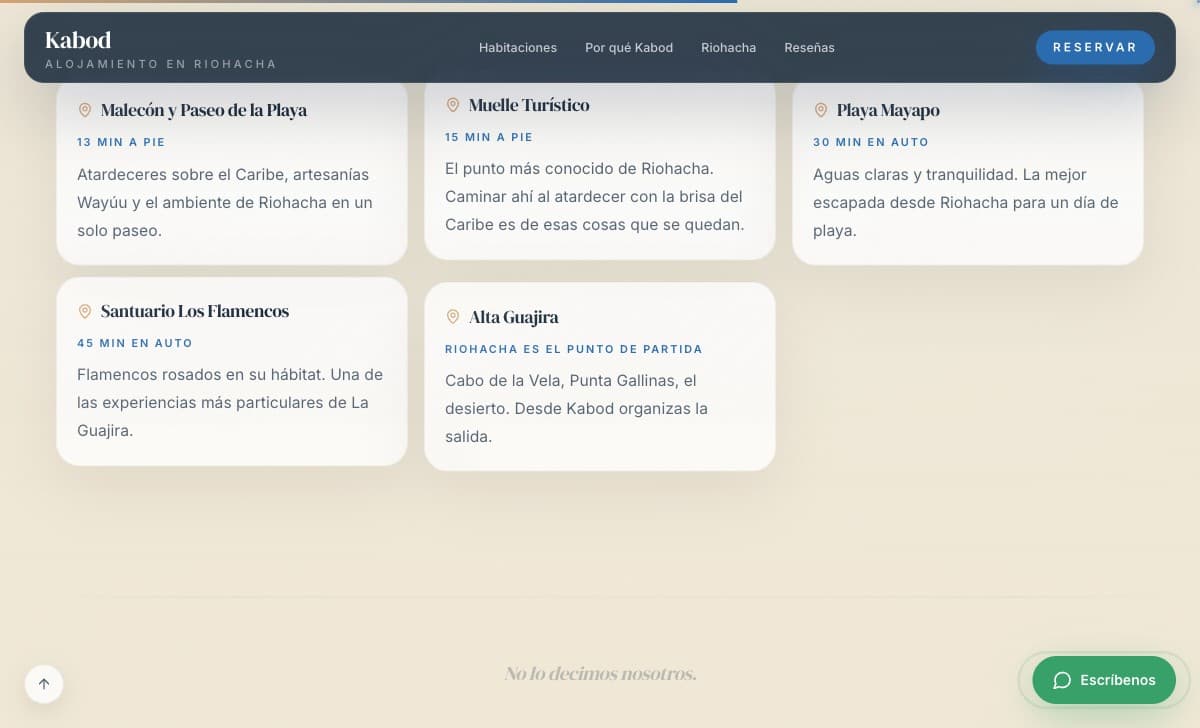Screen dimensions: 1200x728
Task: Click the Escríbenos chat button
Action: 1104,680
